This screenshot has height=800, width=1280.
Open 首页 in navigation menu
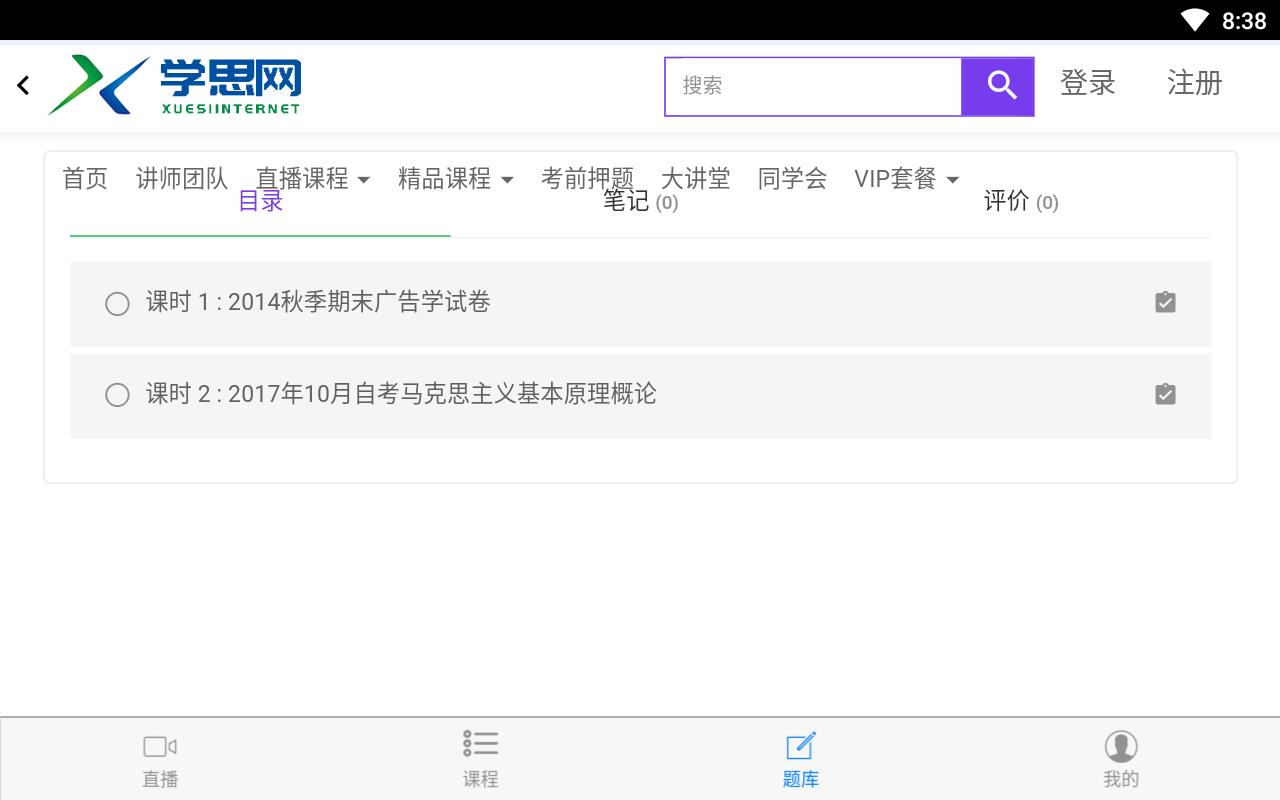click(x=85, y=179)
